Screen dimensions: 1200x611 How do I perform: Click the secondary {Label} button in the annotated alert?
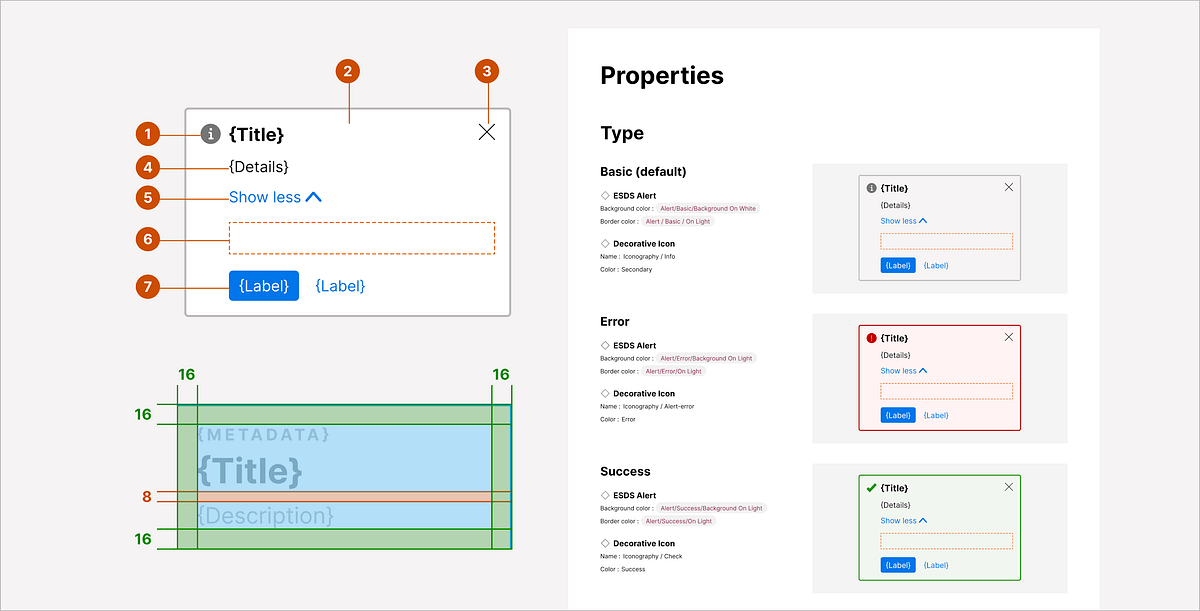pyautogui.click(x=340, y=285)
